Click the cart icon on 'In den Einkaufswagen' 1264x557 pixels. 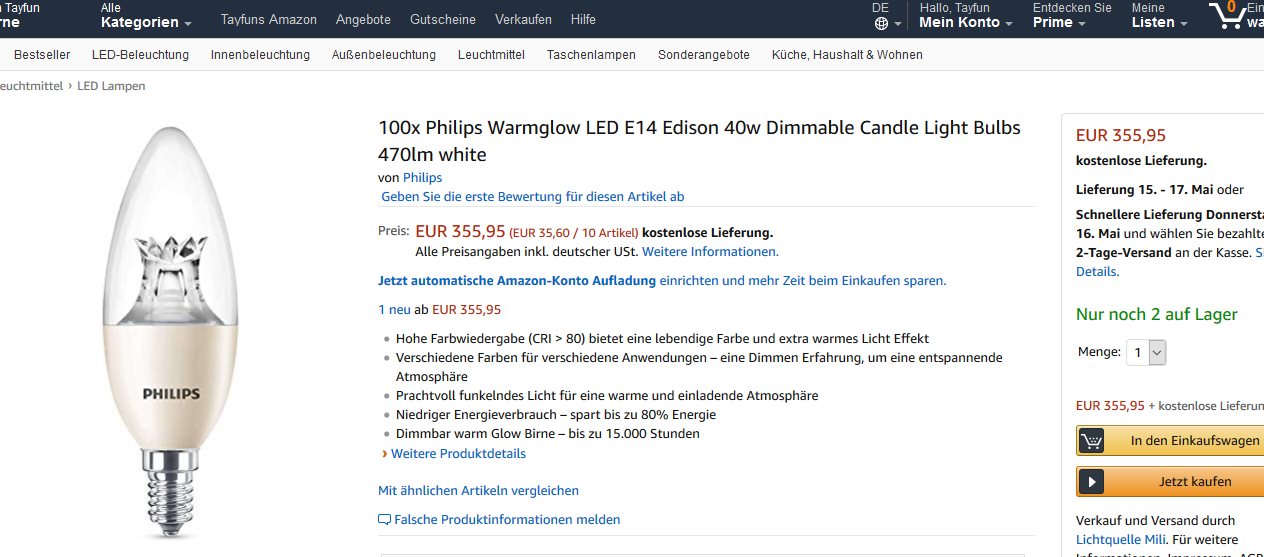click(x=1092, y=441)
